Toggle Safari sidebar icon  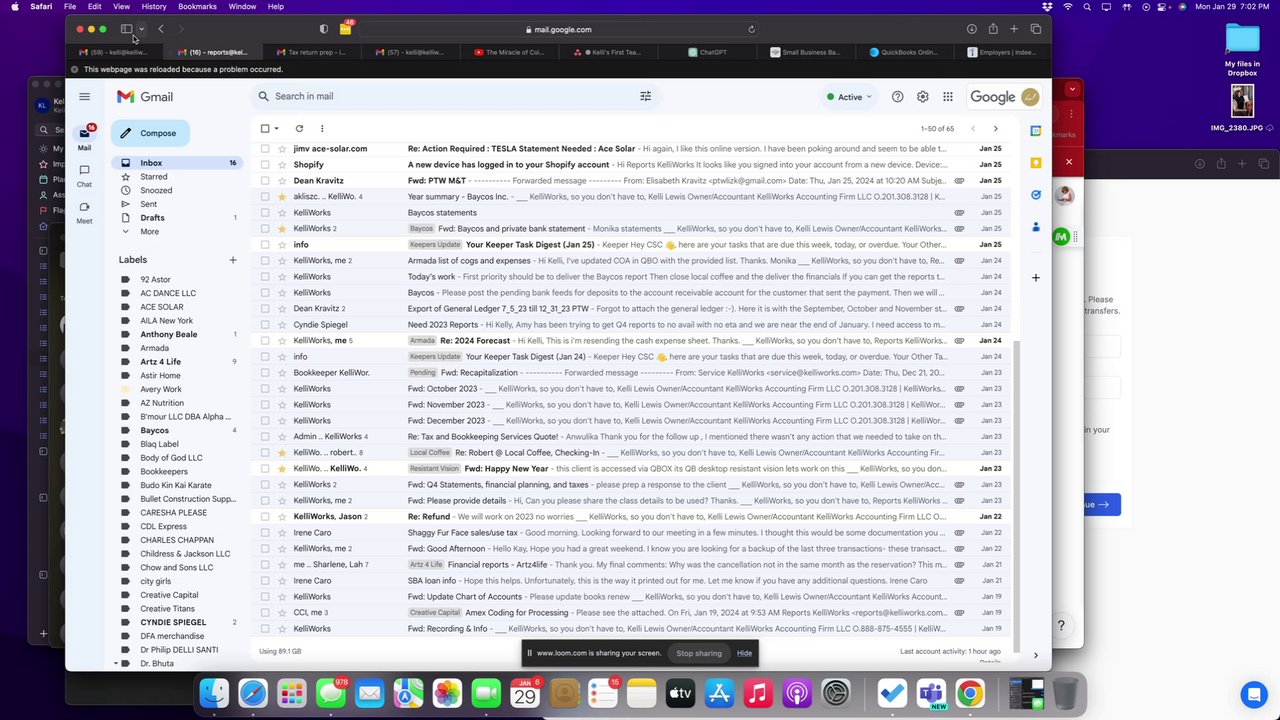point(126,29)
